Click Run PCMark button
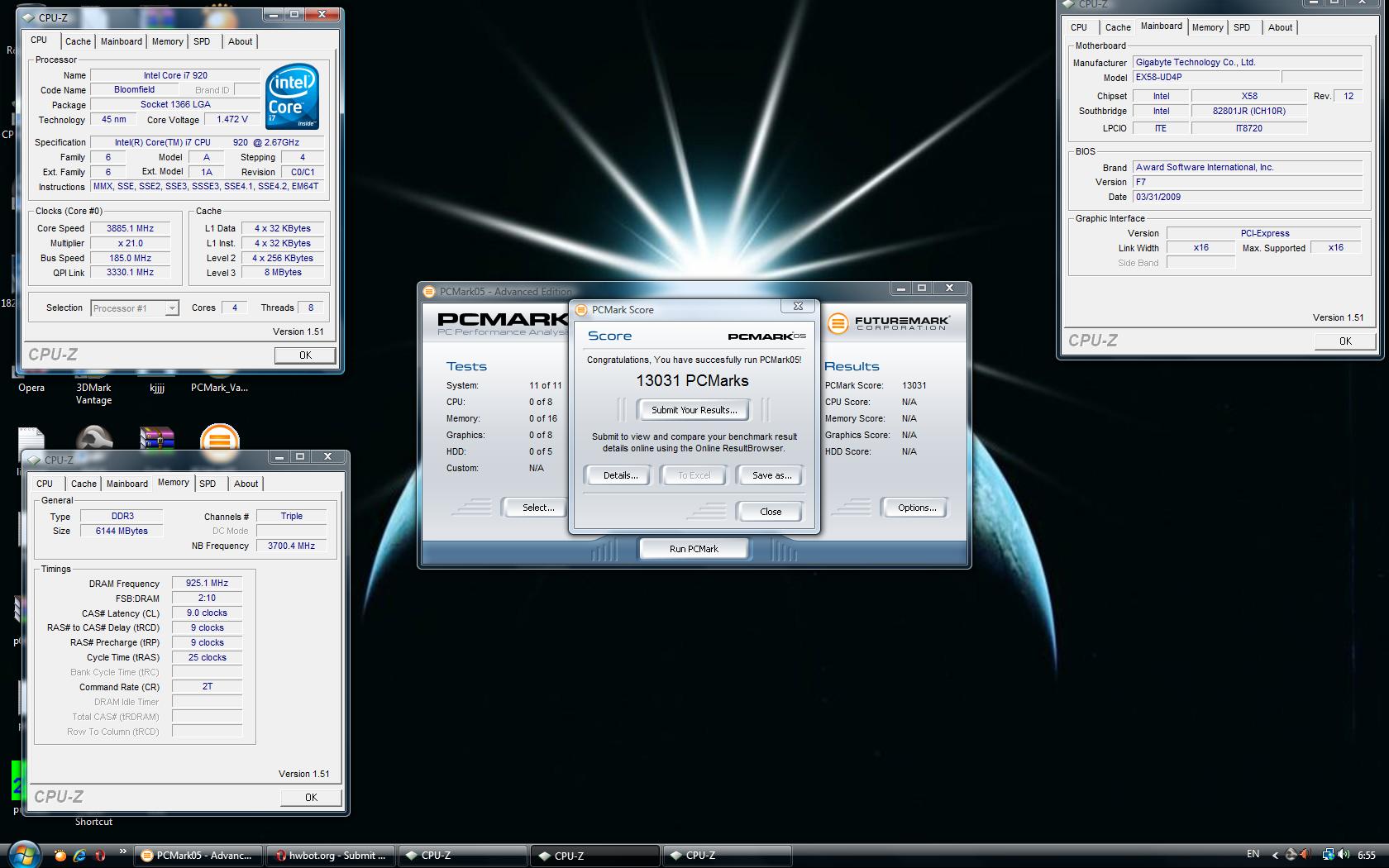 click(x=694, y=549)
